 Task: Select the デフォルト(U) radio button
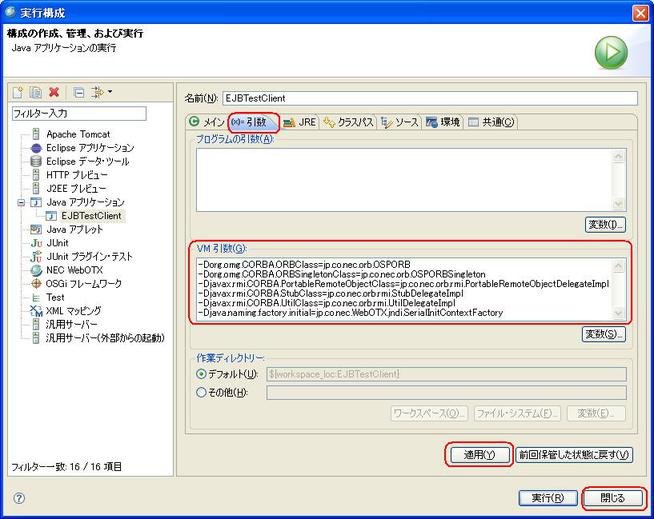[201, 374]
